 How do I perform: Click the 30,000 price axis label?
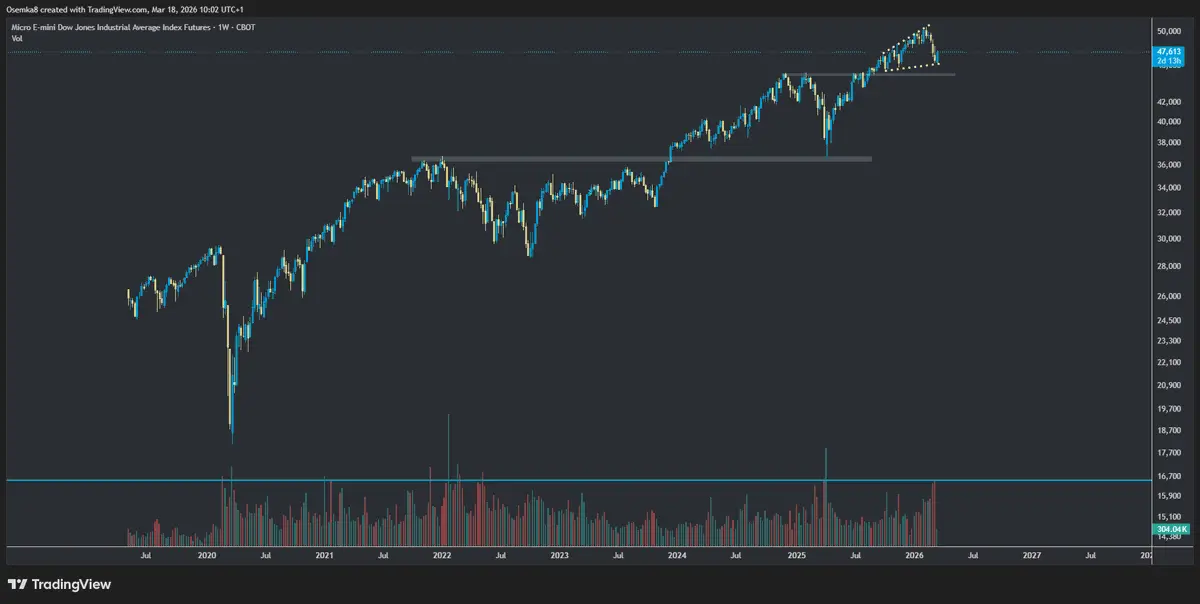click(x=1168, y=238)
